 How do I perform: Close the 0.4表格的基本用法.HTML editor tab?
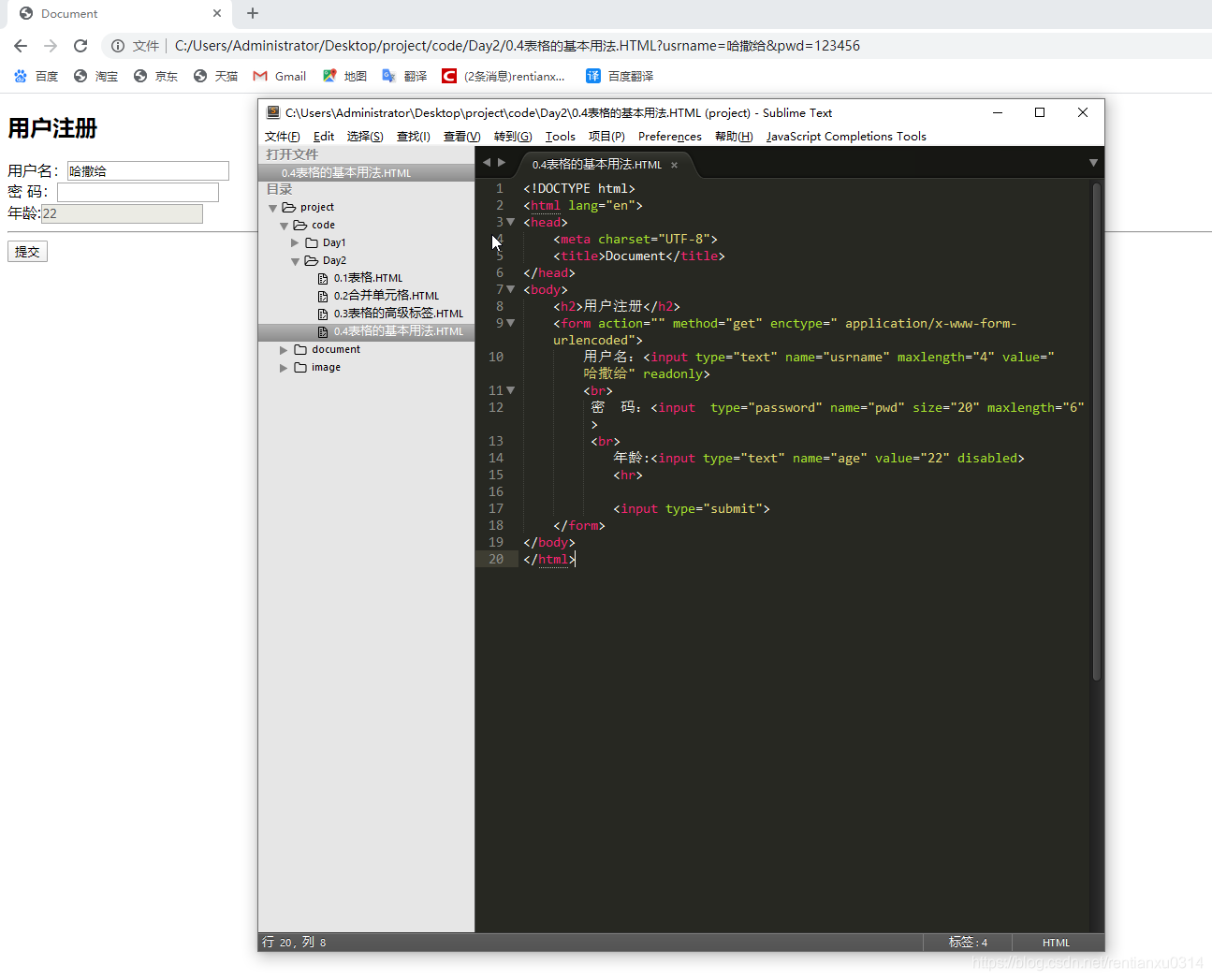click(x=674, y=165)
